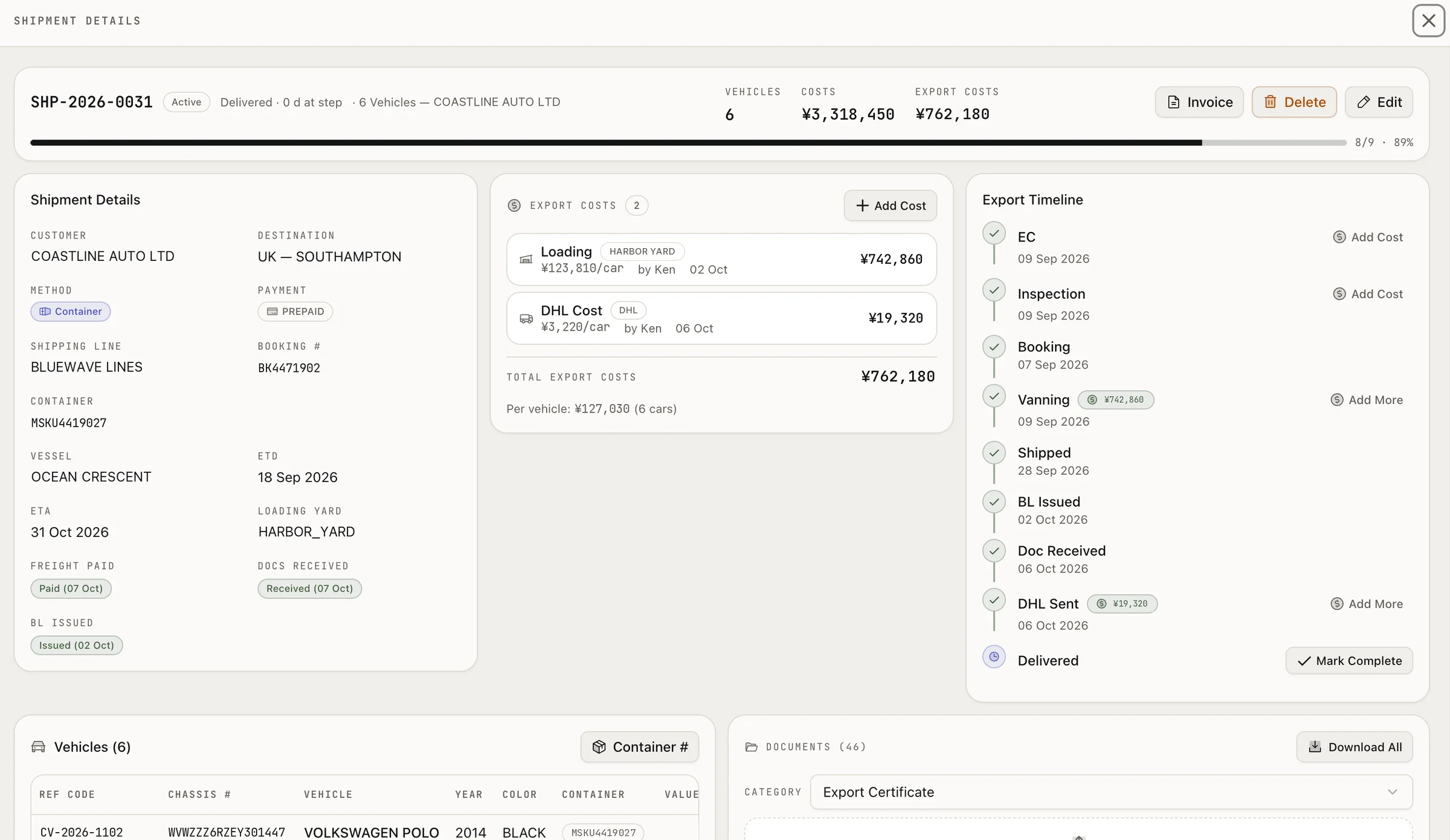Screen dimensions: 1450x840
Task: Open the Container # assignment button
Action: [640, 747]
